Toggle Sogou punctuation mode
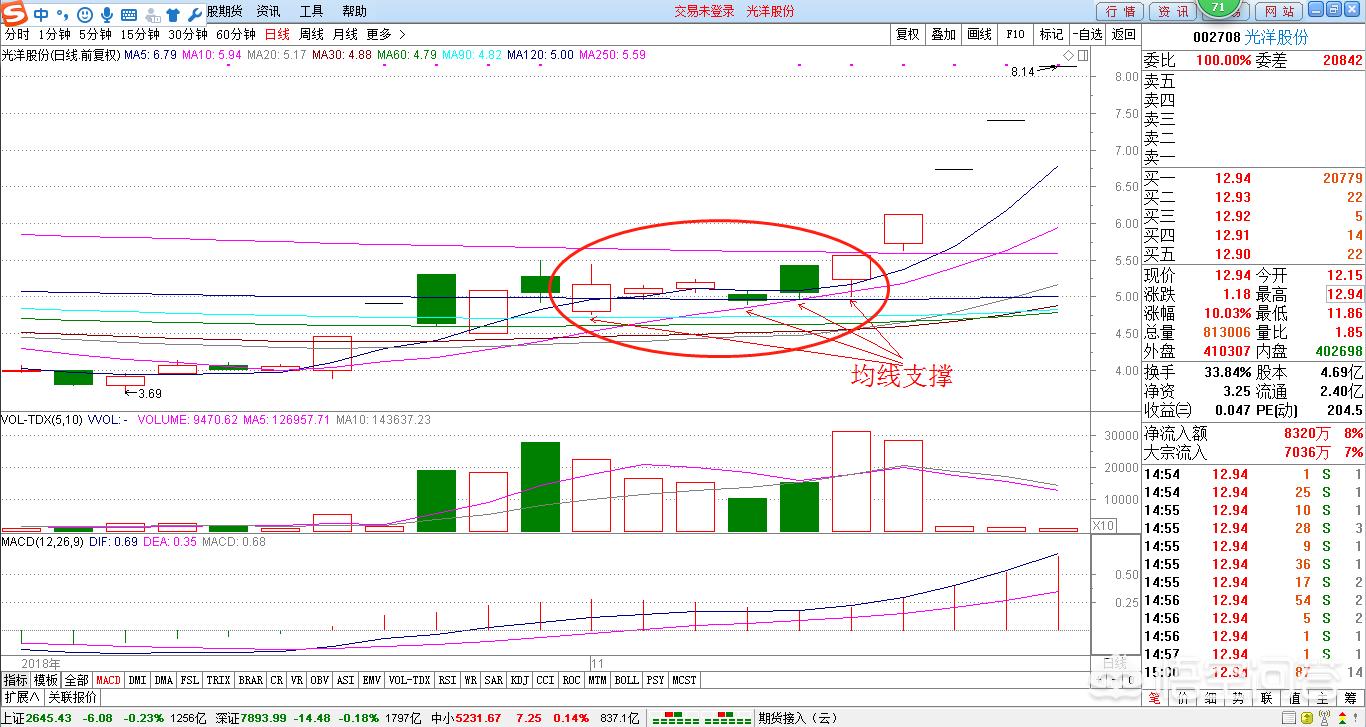 (x=62, y=15)
